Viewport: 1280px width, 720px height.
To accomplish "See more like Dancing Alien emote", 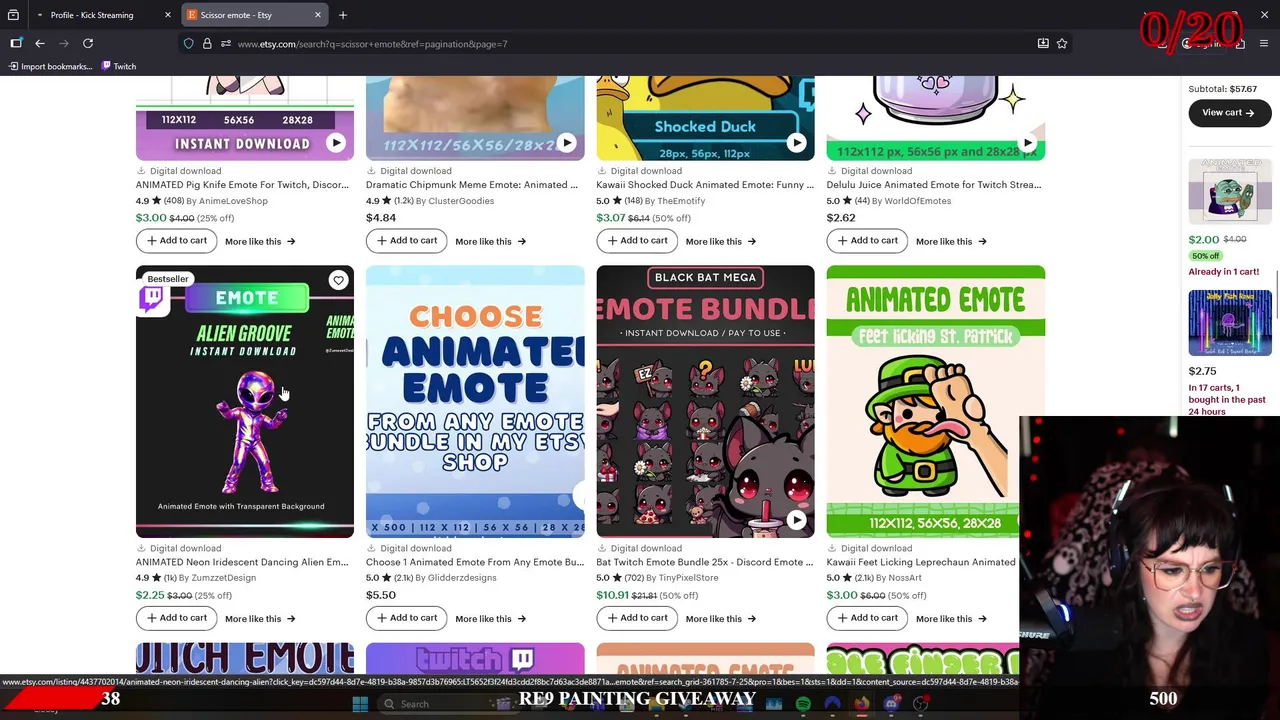I will pos(260,618).
